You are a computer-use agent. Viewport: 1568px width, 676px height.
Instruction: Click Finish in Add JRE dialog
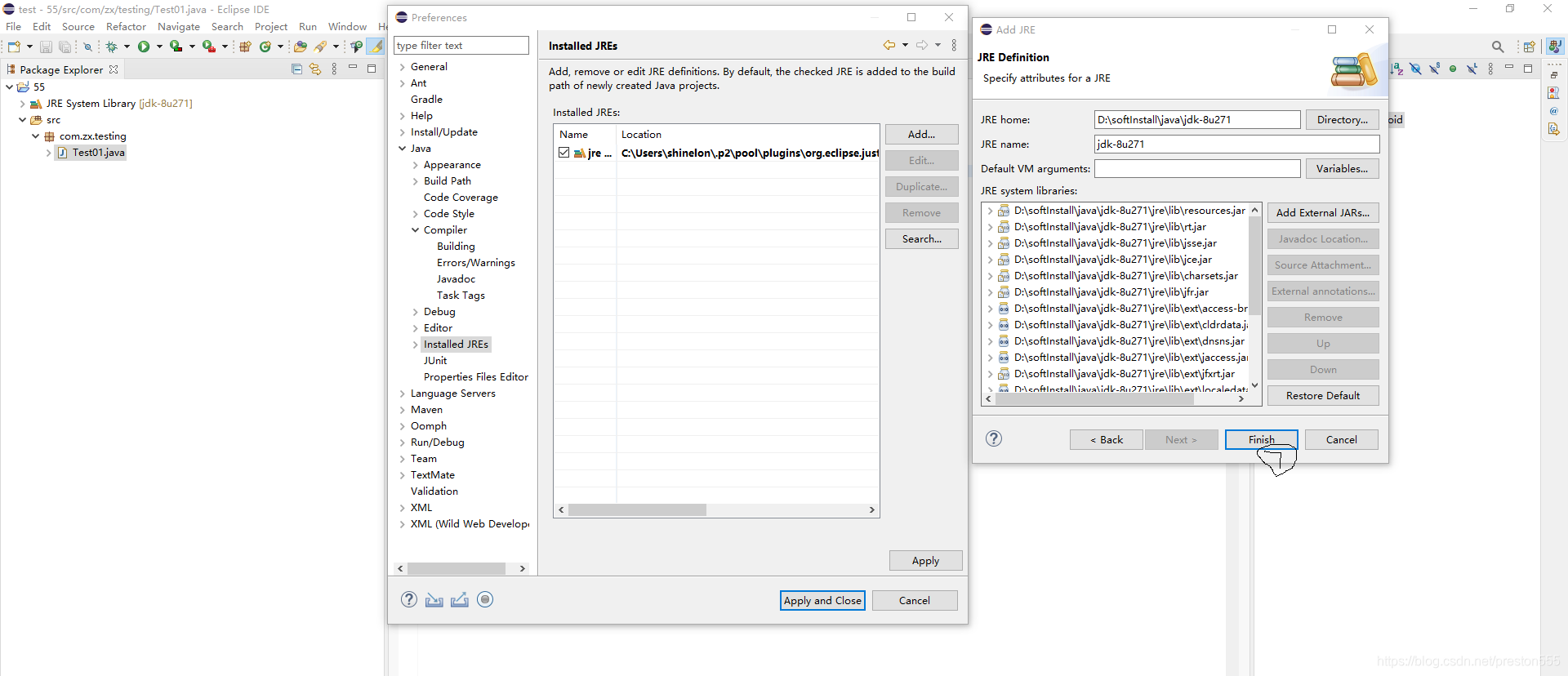click(x=1261, y=439)
